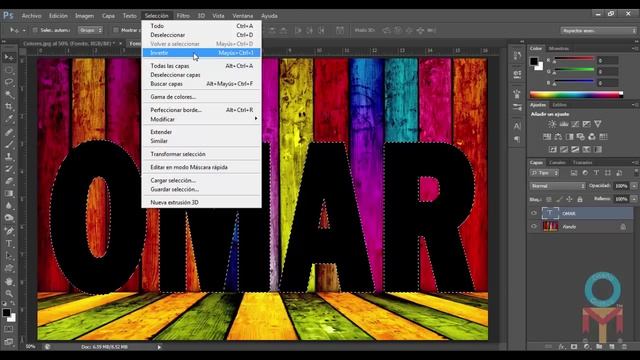Hide the OMAR text layer
Viewport: 640px width, 360px height.
[x=534, y=213]
